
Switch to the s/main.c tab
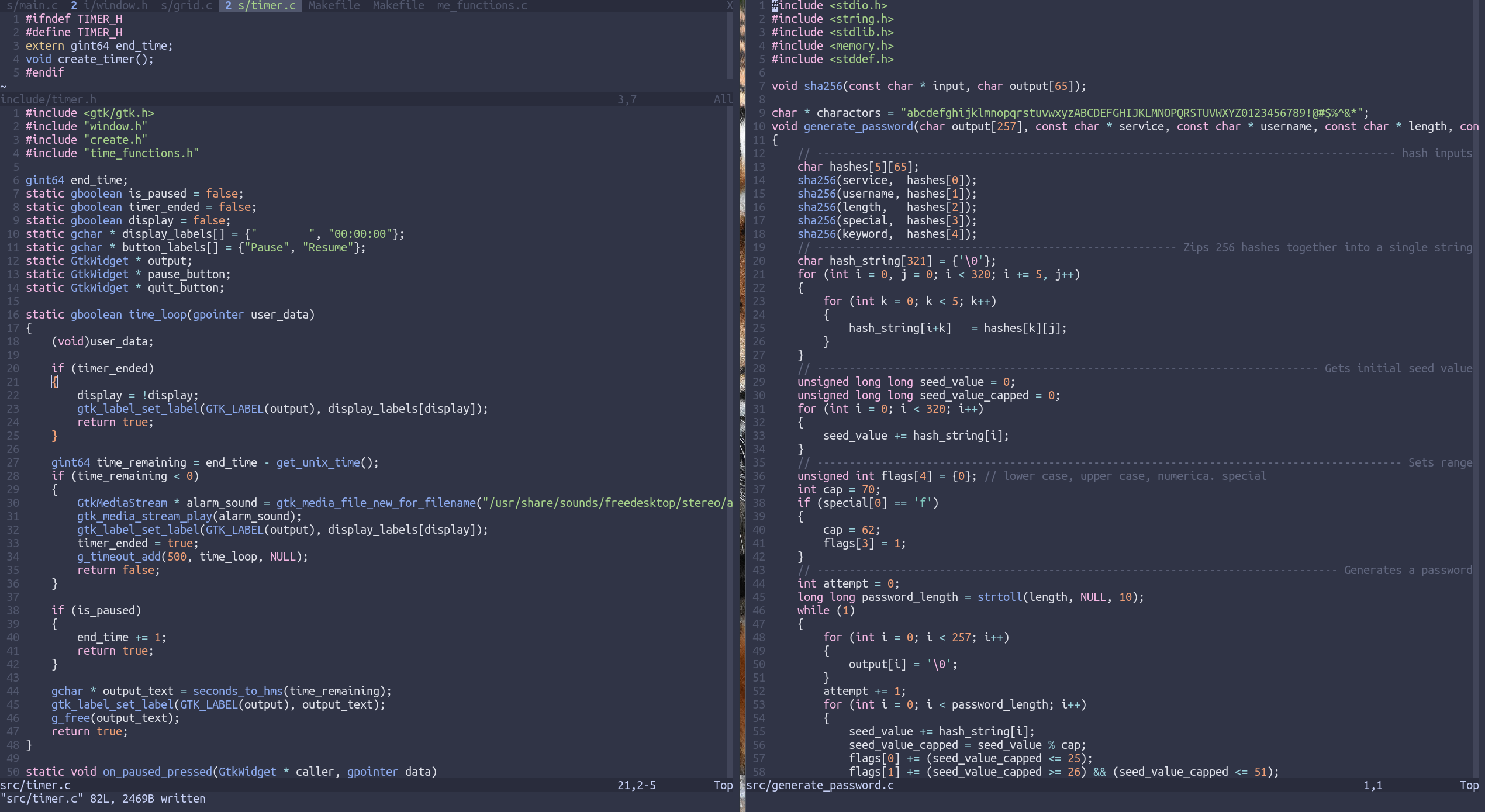point(32,5)
